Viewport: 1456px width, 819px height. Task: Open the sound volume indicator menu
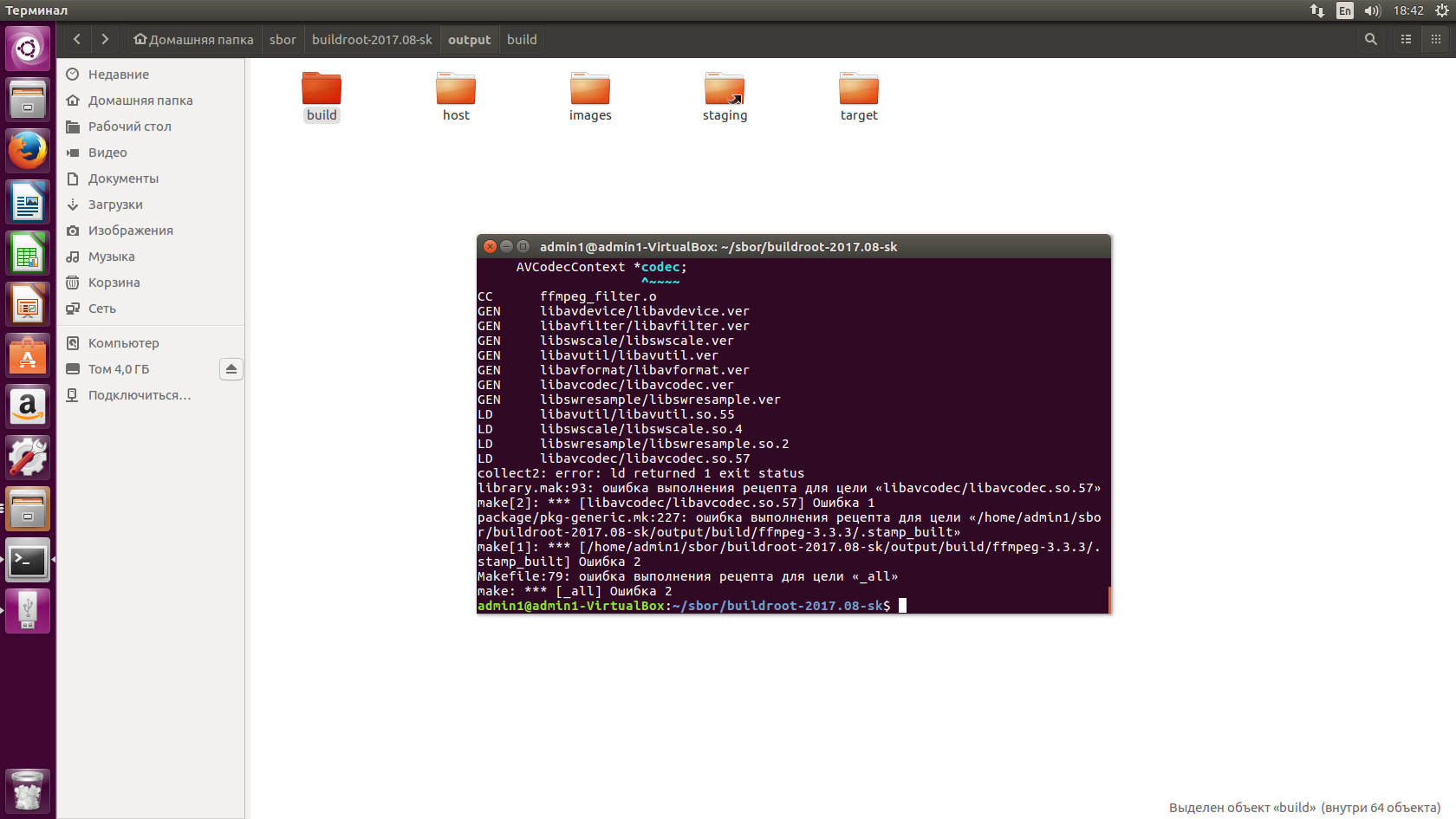click(1372, 10)
